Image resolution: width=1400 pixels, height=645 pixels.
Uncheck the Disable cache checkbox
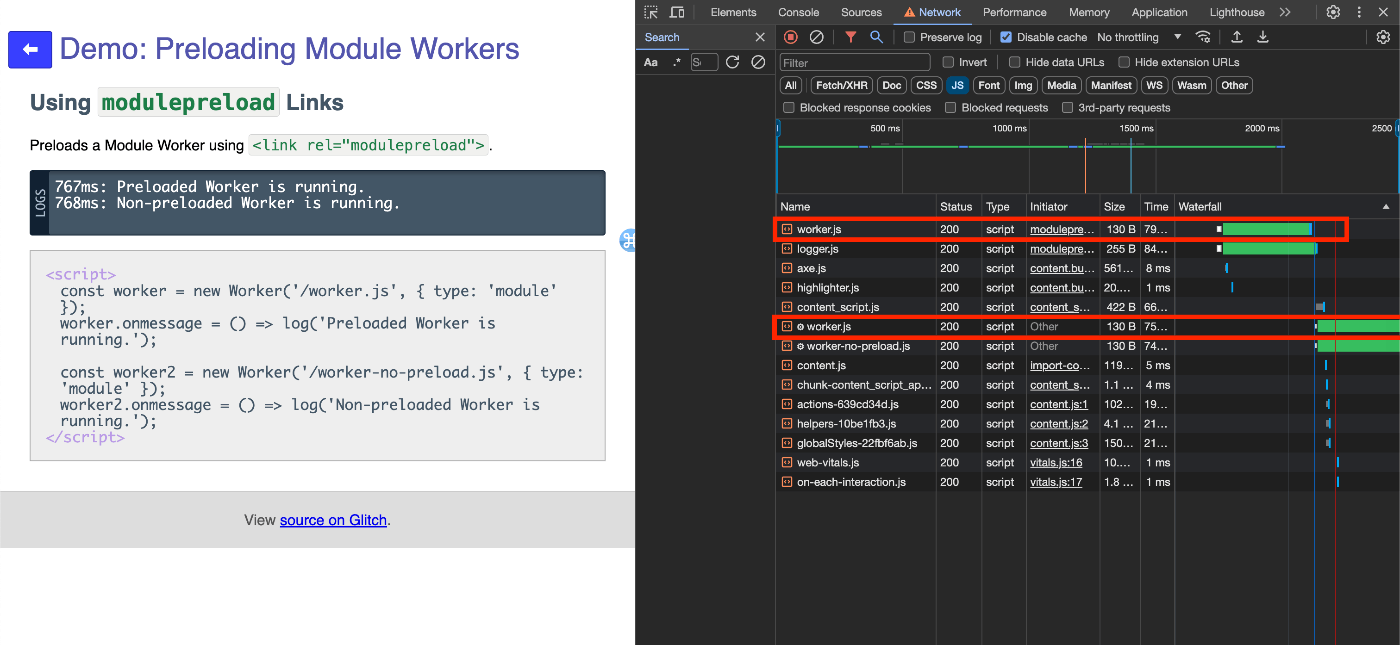pyautogui.click(x=1006, y=37)
